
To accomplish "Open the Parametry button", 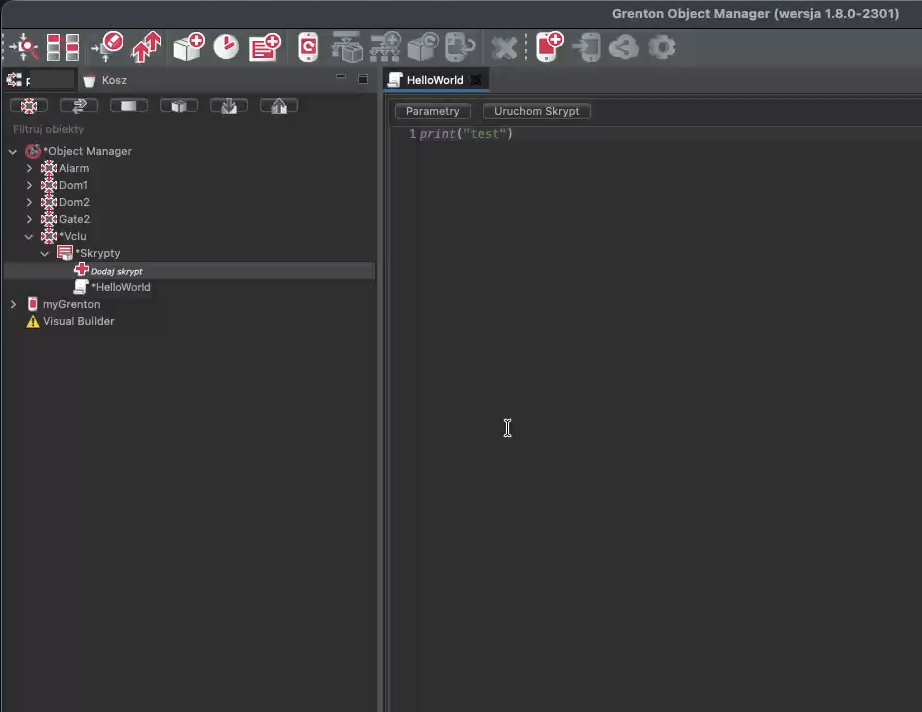I will coord(432,111).
